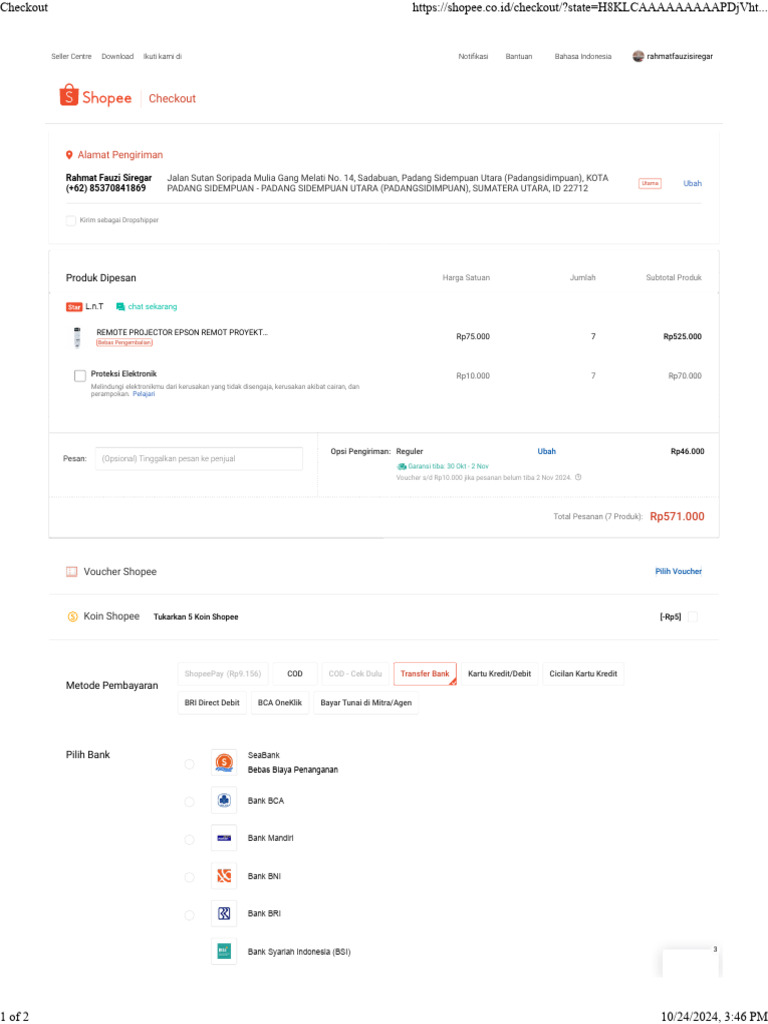The width and height of the screenshot is (768, 1024).
Task: Enable the Proteksi Elektronik checkbox
Action: 80,376
